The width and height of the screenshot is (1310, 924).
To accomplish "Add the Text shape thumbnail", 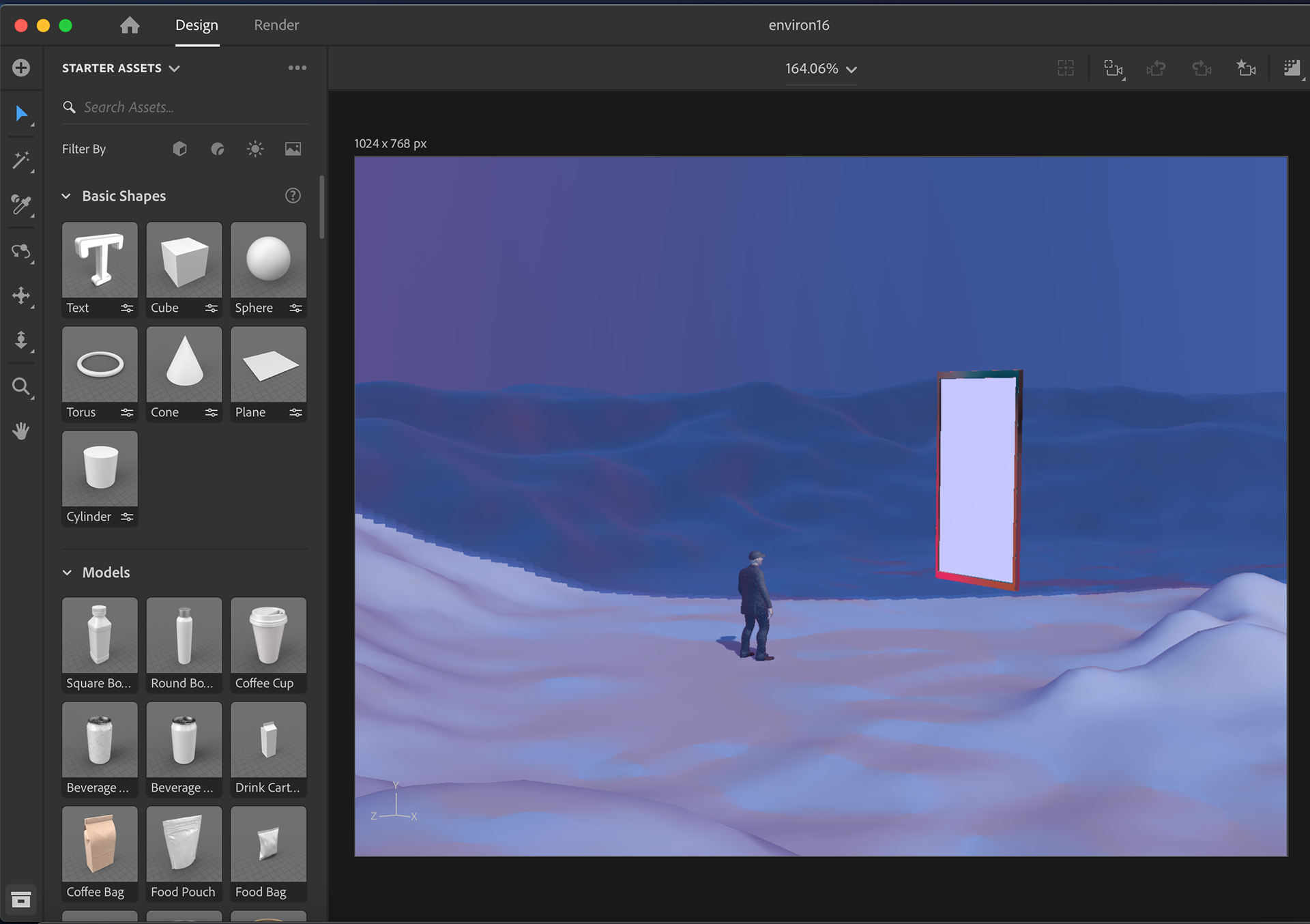I will tap(100, 260).
